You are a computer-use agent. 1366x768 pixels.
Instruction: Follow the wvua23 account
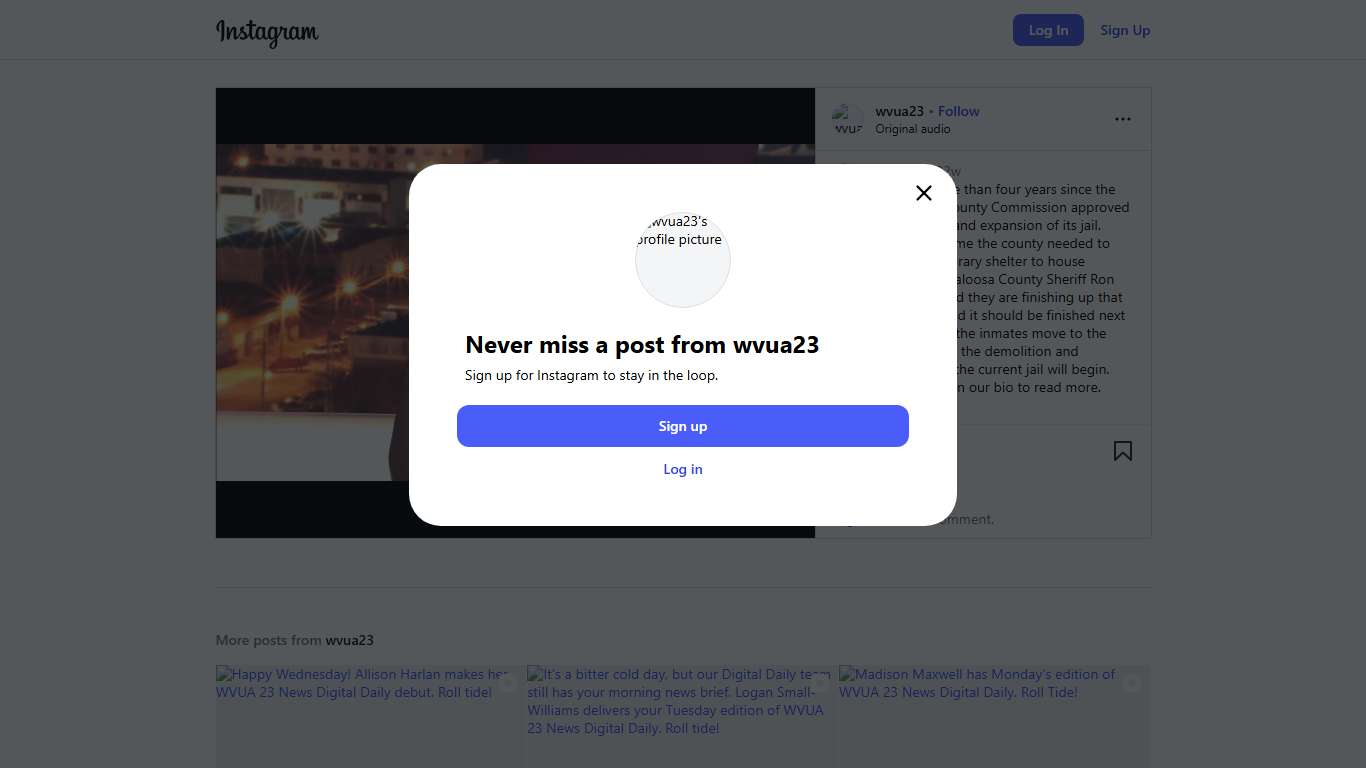coord(959,111)
